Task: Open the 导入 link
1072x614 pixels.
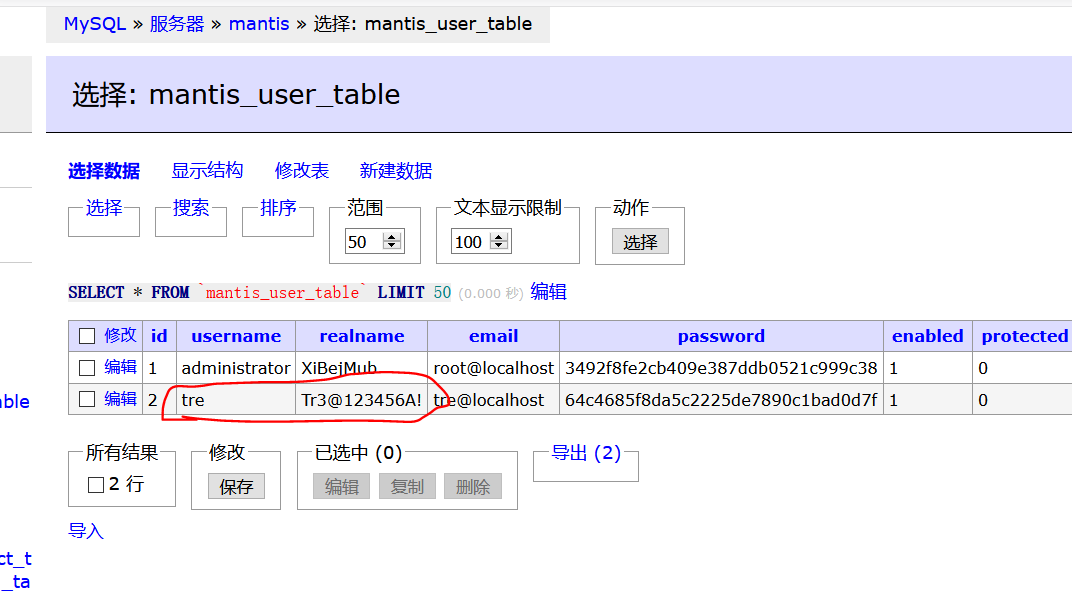Action: 86,531
